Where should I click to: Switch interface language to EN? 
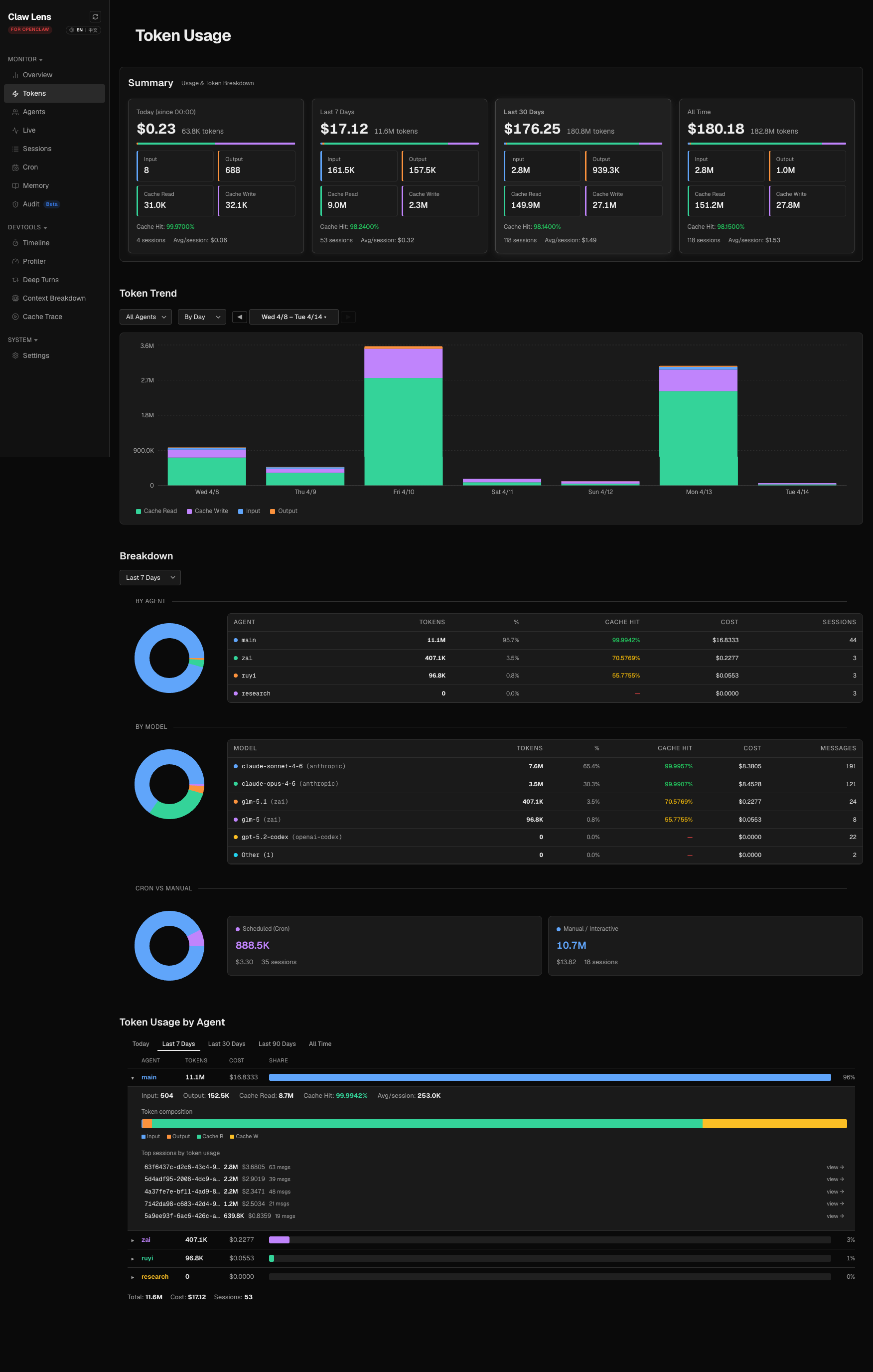pyautogui.click(x=80, y=30)
